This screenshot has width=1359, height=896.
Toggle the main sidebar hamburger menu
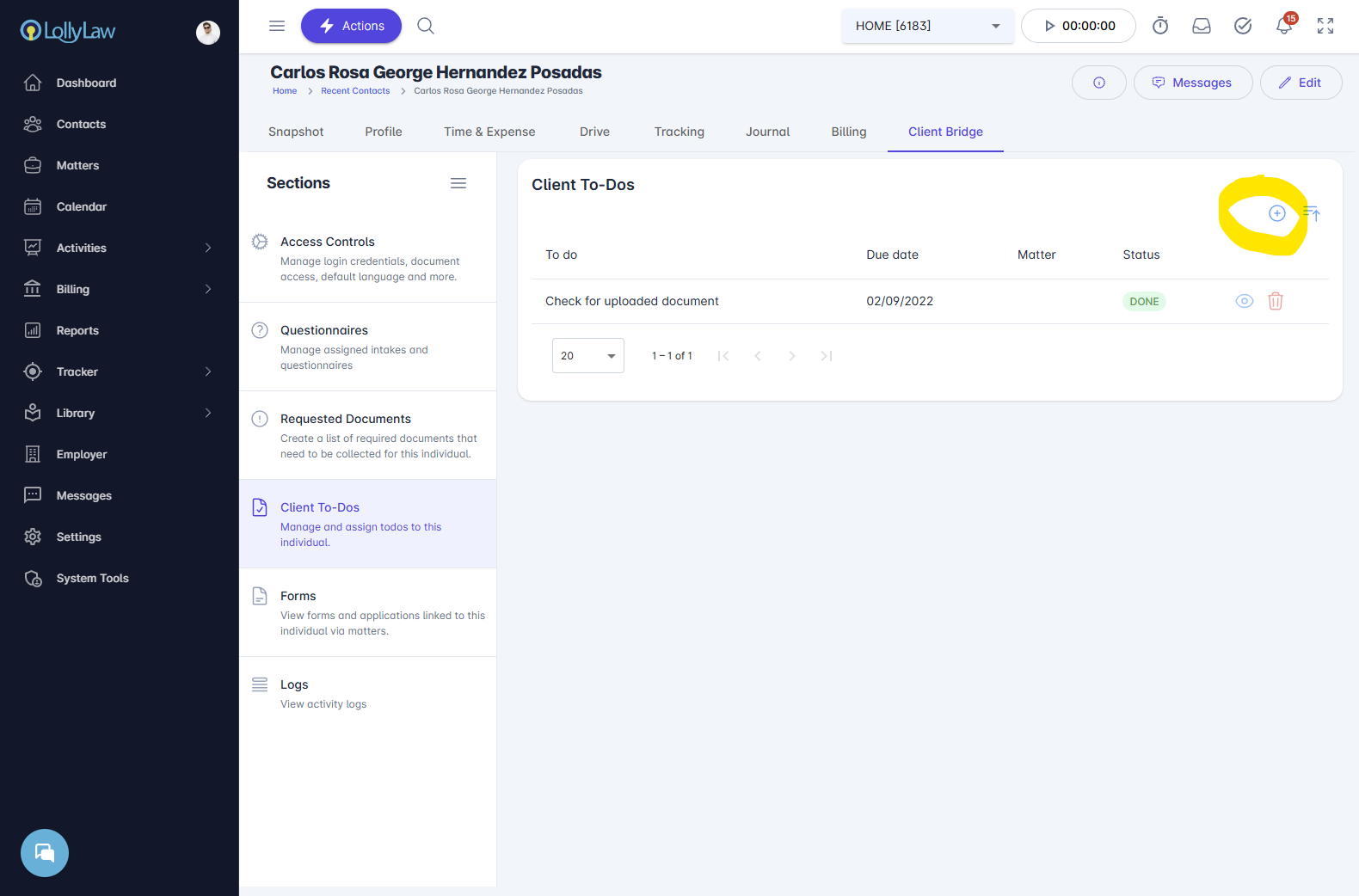click(x=277, y=26)
